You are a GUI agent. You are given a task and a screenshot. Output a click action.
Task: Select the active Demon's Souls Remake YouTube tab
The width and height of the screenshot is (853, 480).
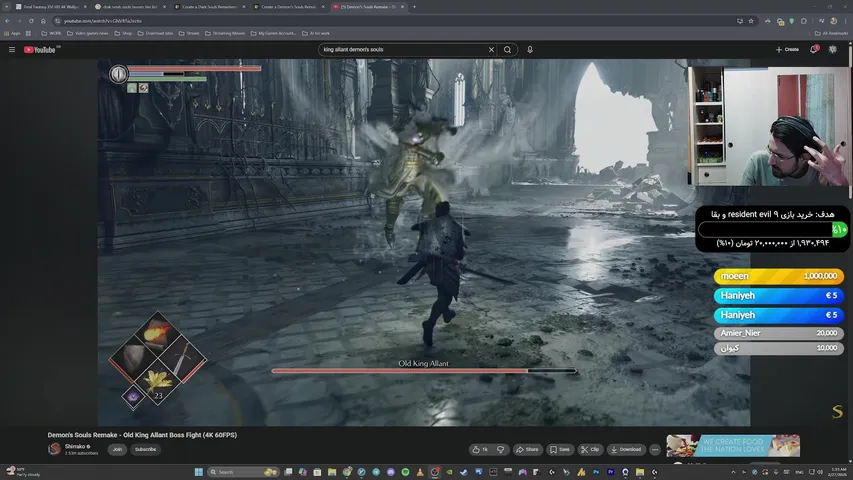pyautogui.click(x=368, y=7)
